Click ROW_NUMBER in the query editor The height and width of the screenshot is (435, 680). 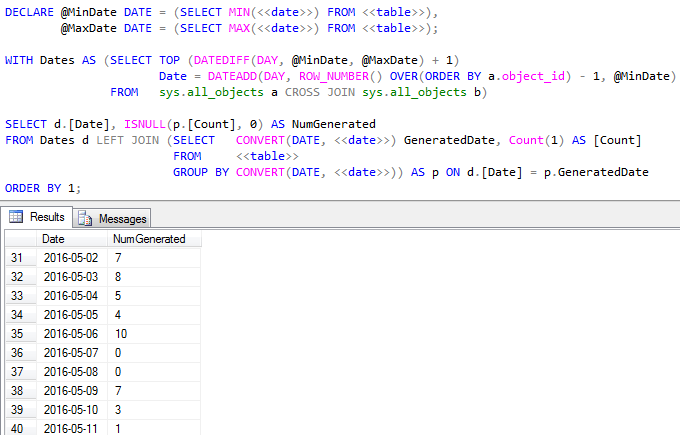[x=334, y=76]
